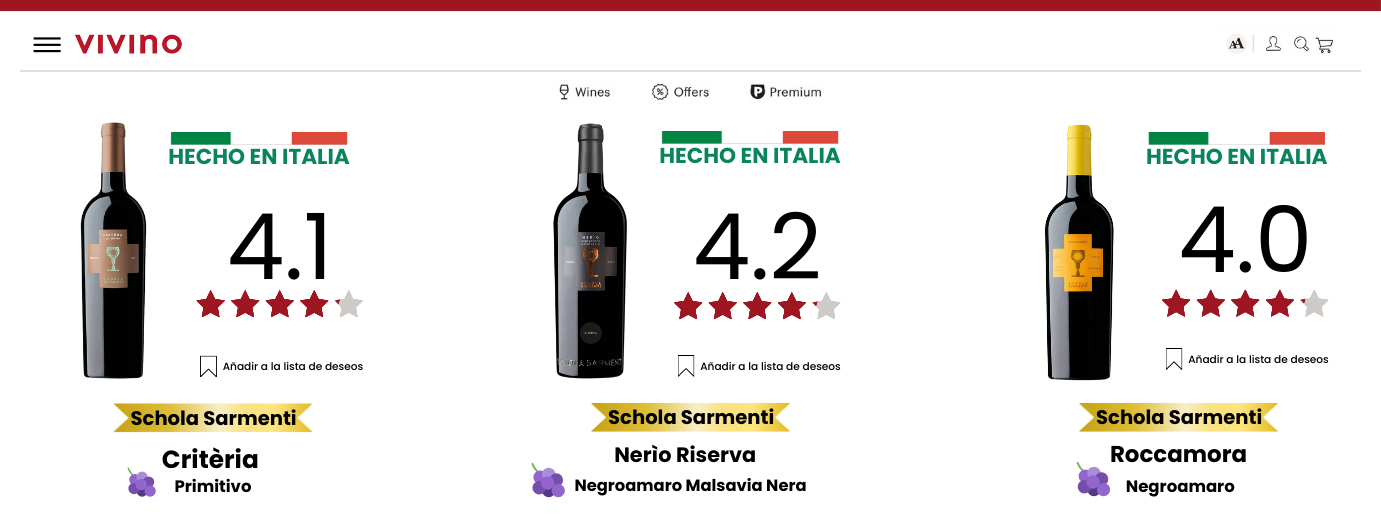Click the star rating under 4.2
Viewport: 1381px width, 523px height.
(757, 306)
